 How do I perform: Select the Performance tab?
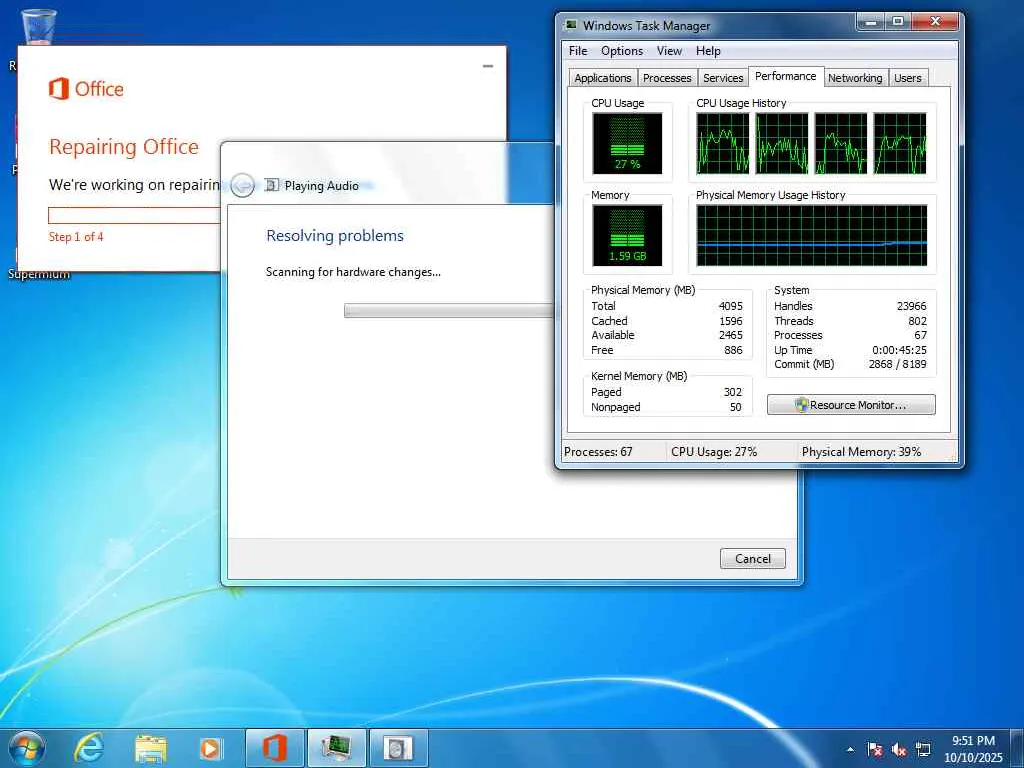pos(786,76)
